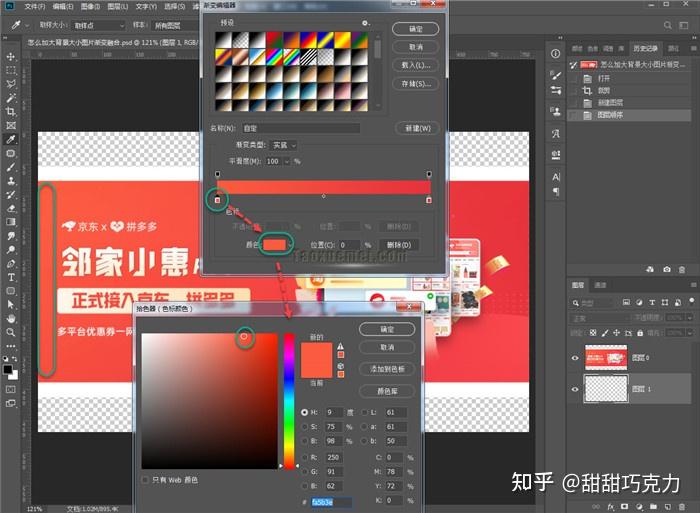This screenshot has width=700, height=513.
Task: Switch to the 历史记录 tab
Action: 645,48
